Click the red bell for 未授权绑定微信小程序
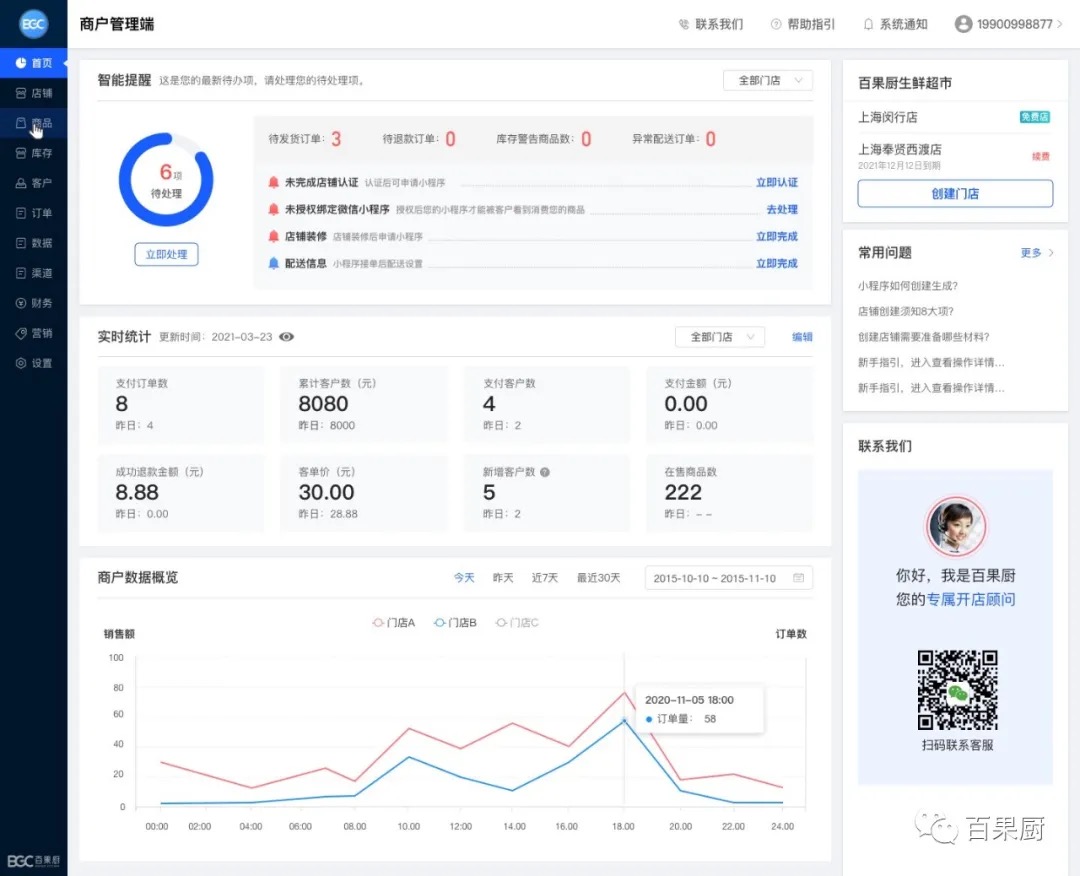The image size is (1080, 876). click(x=273, y=209)
